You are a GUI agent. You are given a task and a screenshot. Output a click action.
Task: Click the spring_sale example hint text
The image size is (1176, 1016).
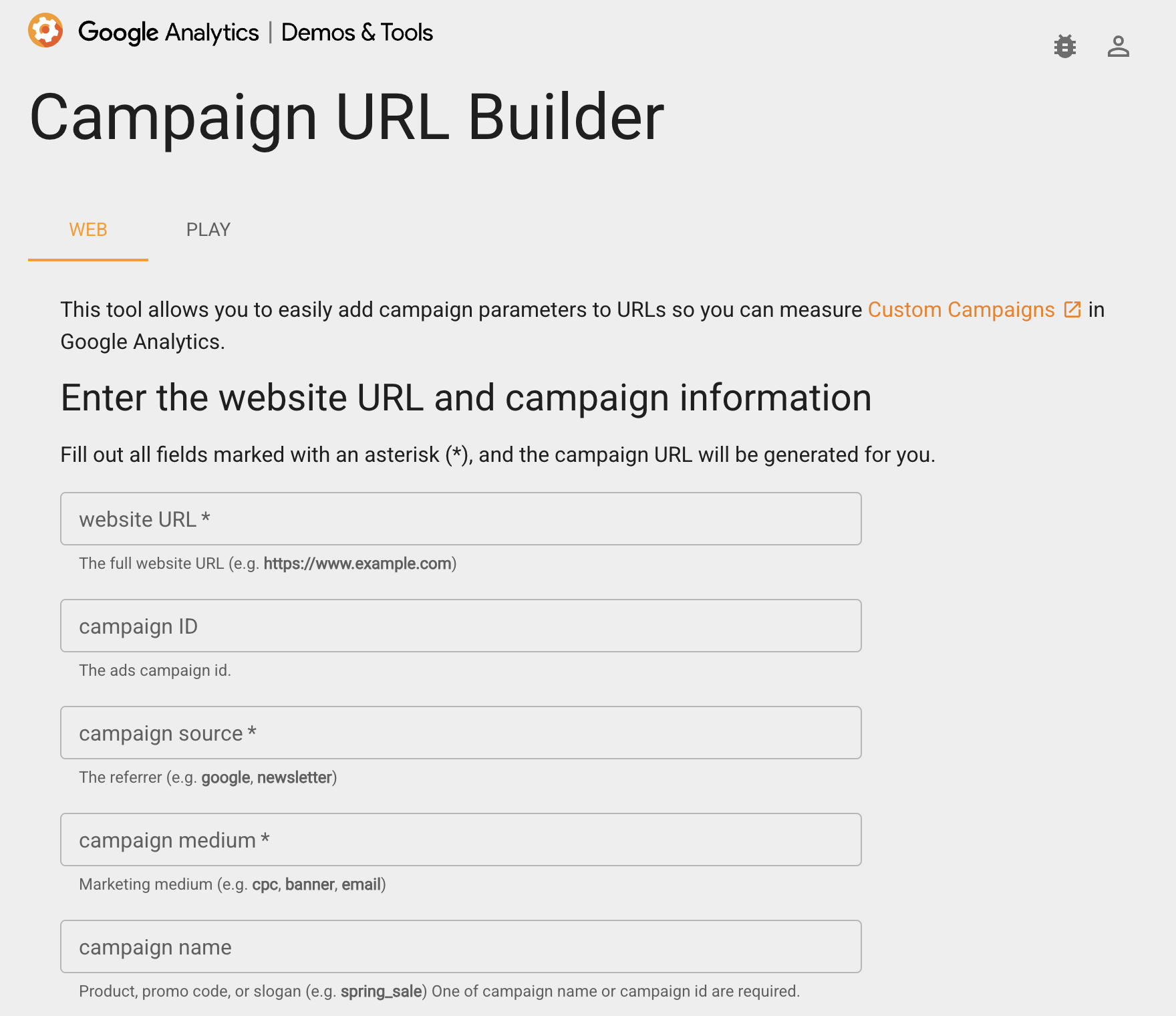[x=381, y=991]
